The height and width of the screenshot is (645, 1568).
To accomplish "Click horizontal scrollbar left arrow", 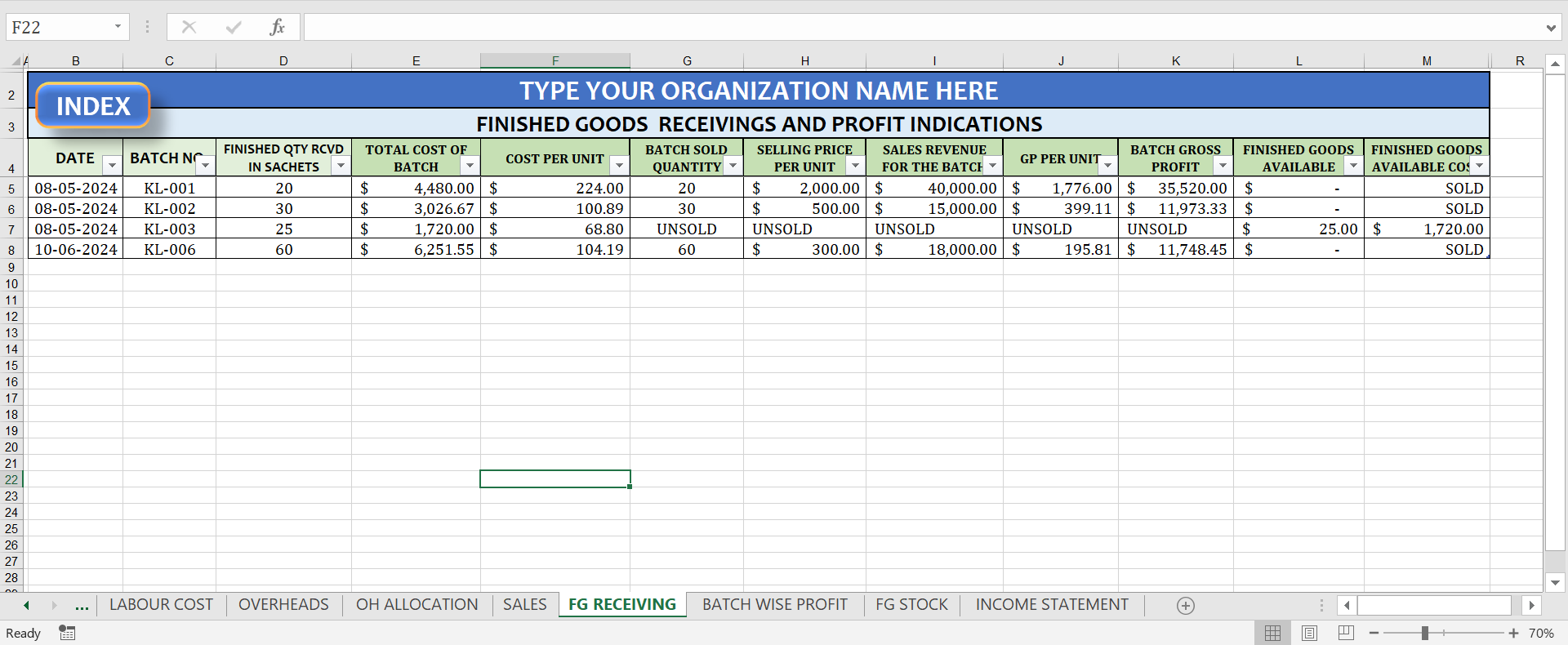I will point(1347,605).
